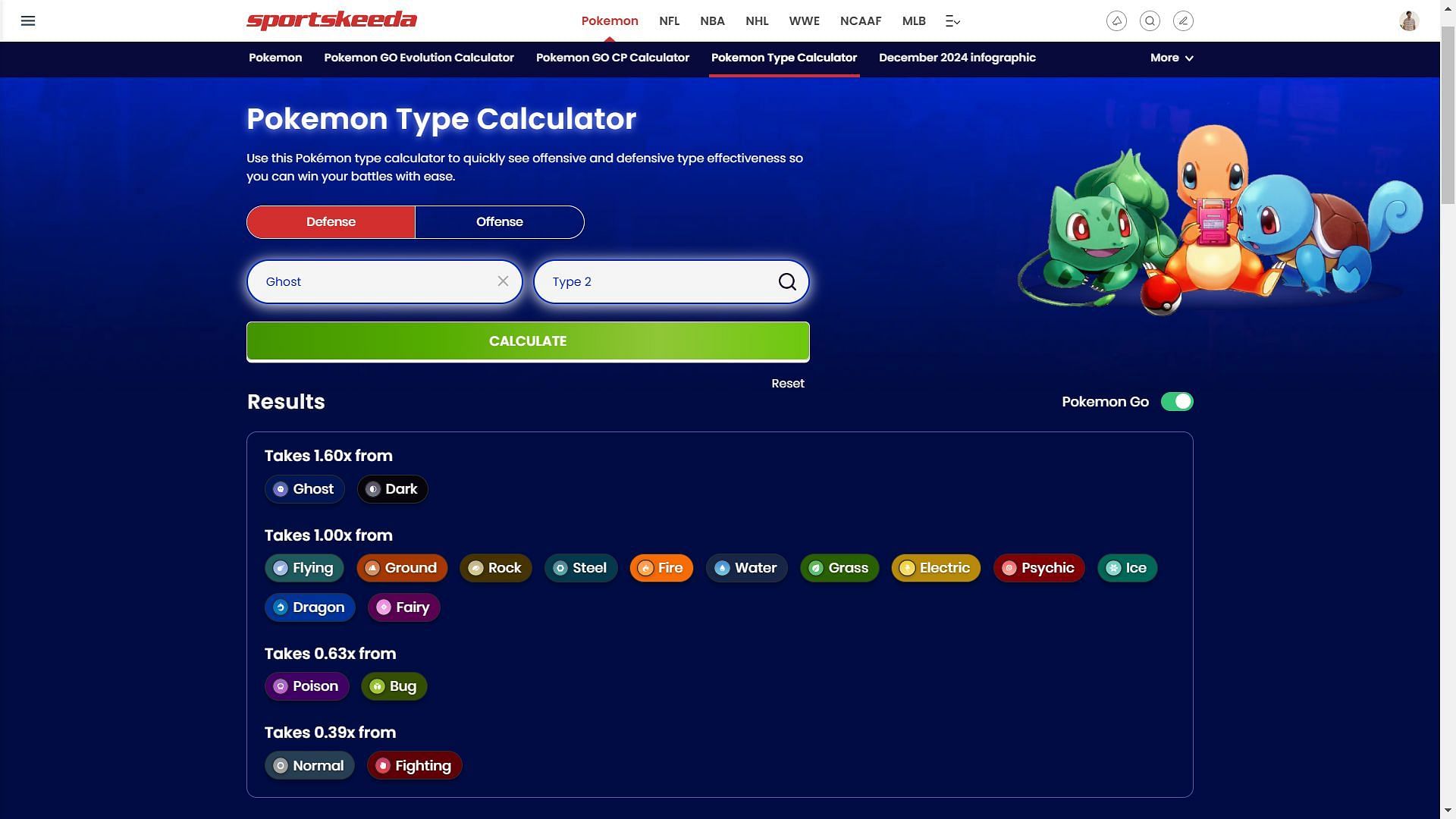The width and height of the screenshot is (1456, 819).
Task: Click the Reset link
Action: point(788,383)
